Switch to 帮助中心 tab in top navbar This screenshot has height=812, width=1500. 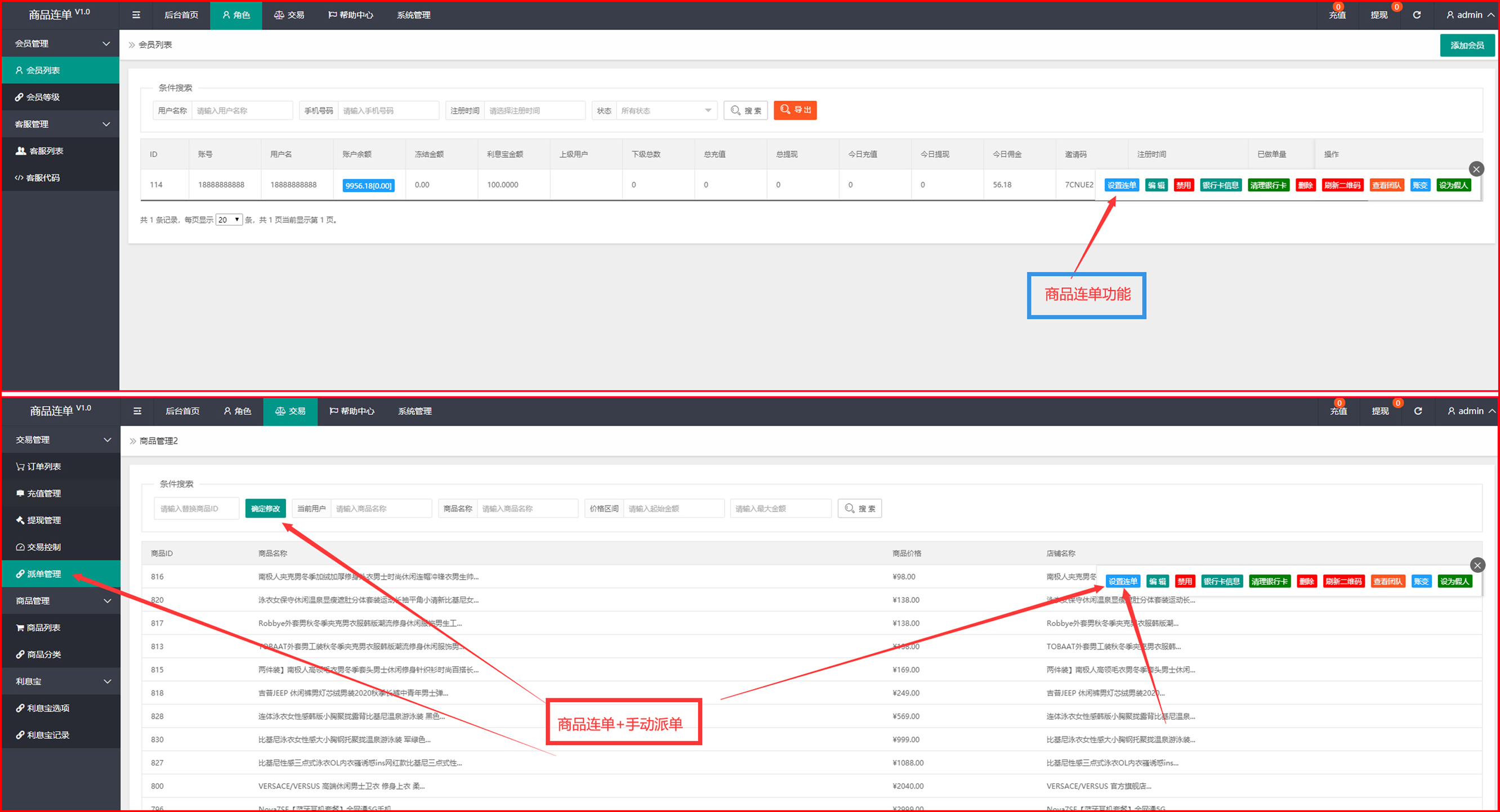351,15
